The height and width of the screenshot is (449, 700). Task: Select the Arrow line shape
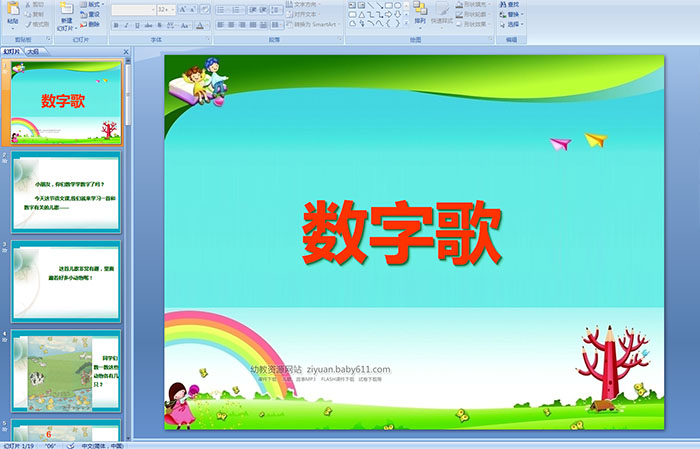379,5
